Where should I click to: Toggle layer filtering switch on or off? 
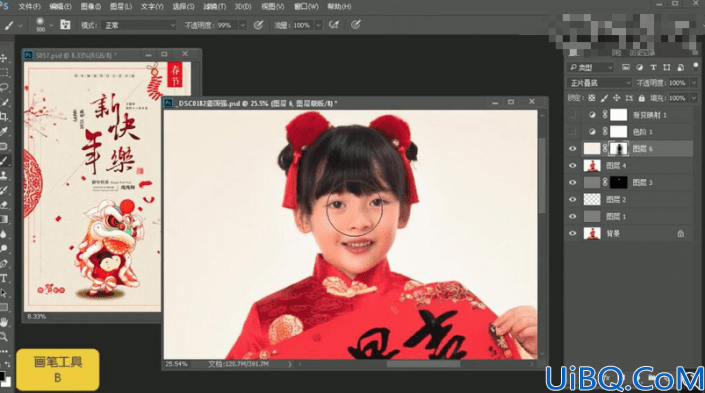pyautogui.click(x=696, y=67)
